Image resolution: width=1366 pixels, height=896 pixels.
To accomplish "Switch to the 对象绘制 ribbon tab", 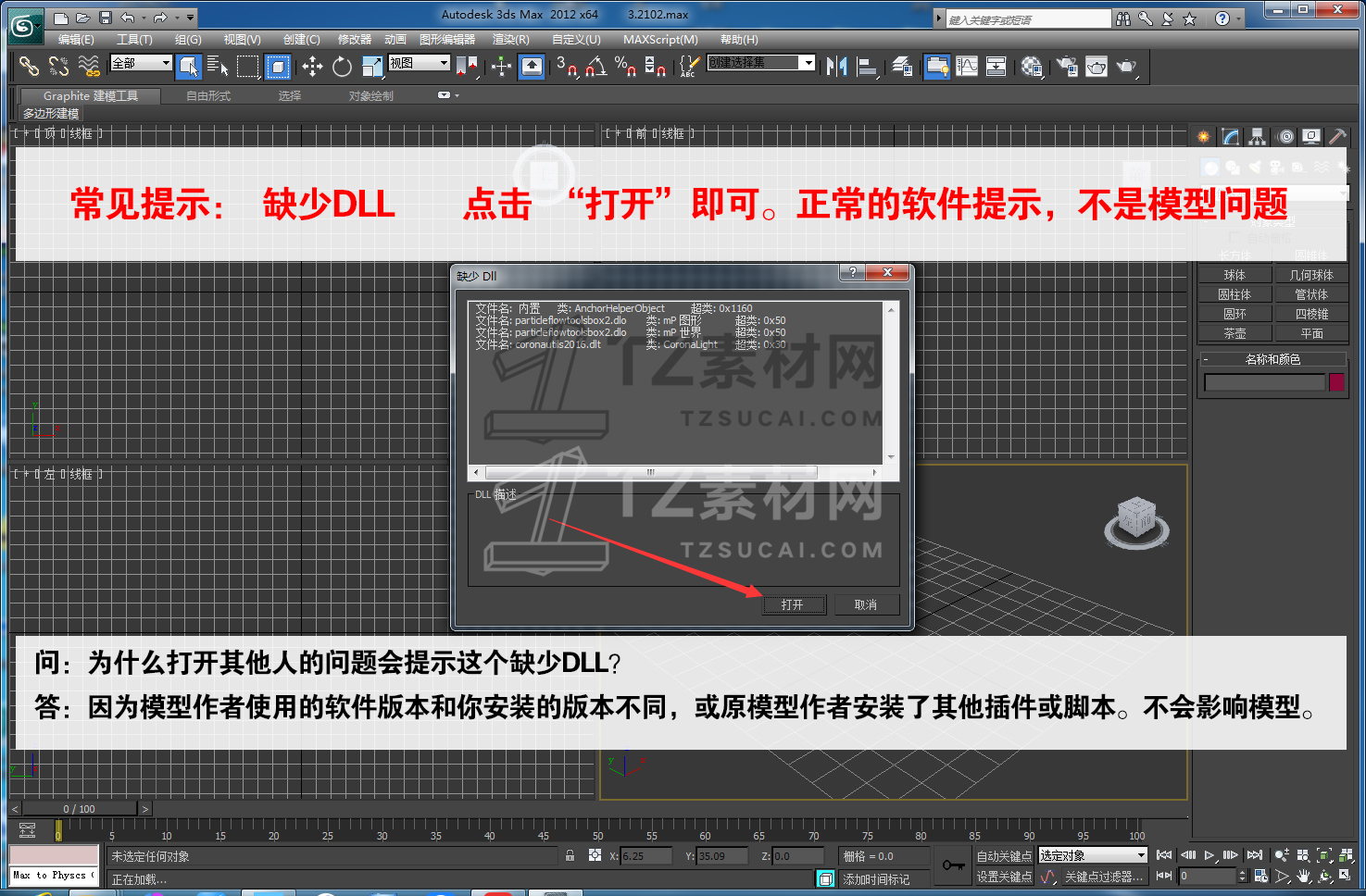I will (x=371, y=96).
